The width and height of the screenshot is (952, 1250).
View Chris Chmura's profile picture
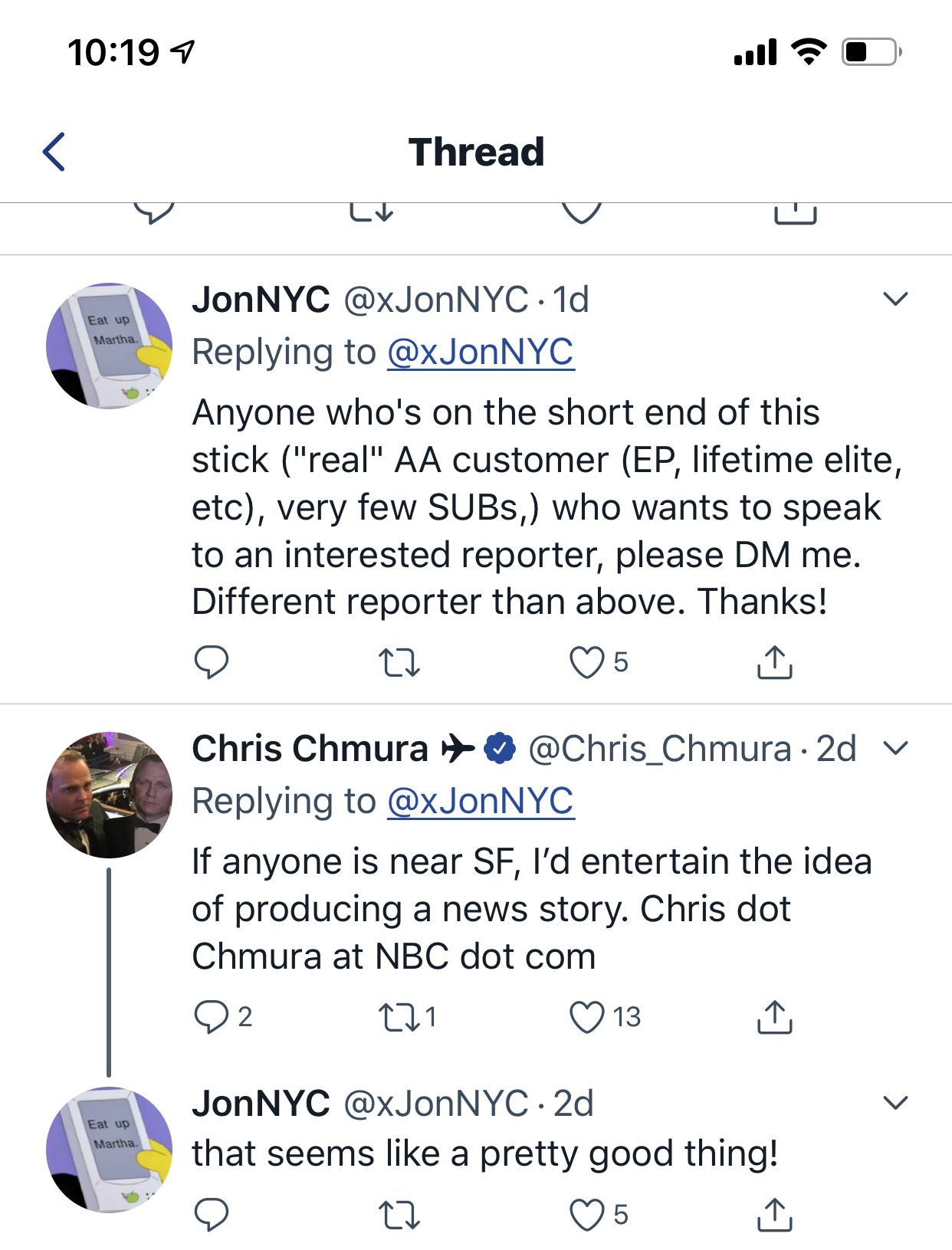point(110,795)
